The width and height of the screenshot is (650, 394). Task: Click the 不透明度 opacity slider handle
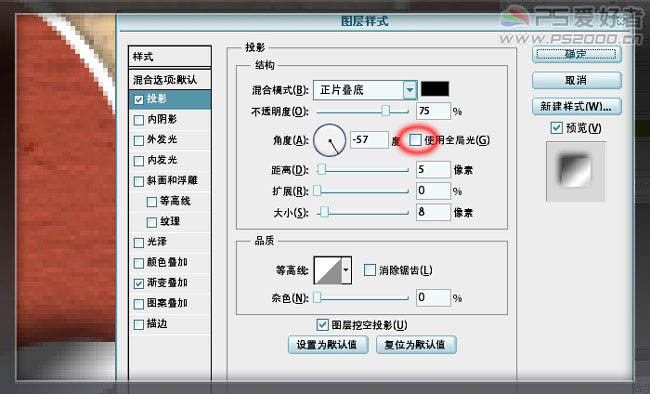point(386,110)
